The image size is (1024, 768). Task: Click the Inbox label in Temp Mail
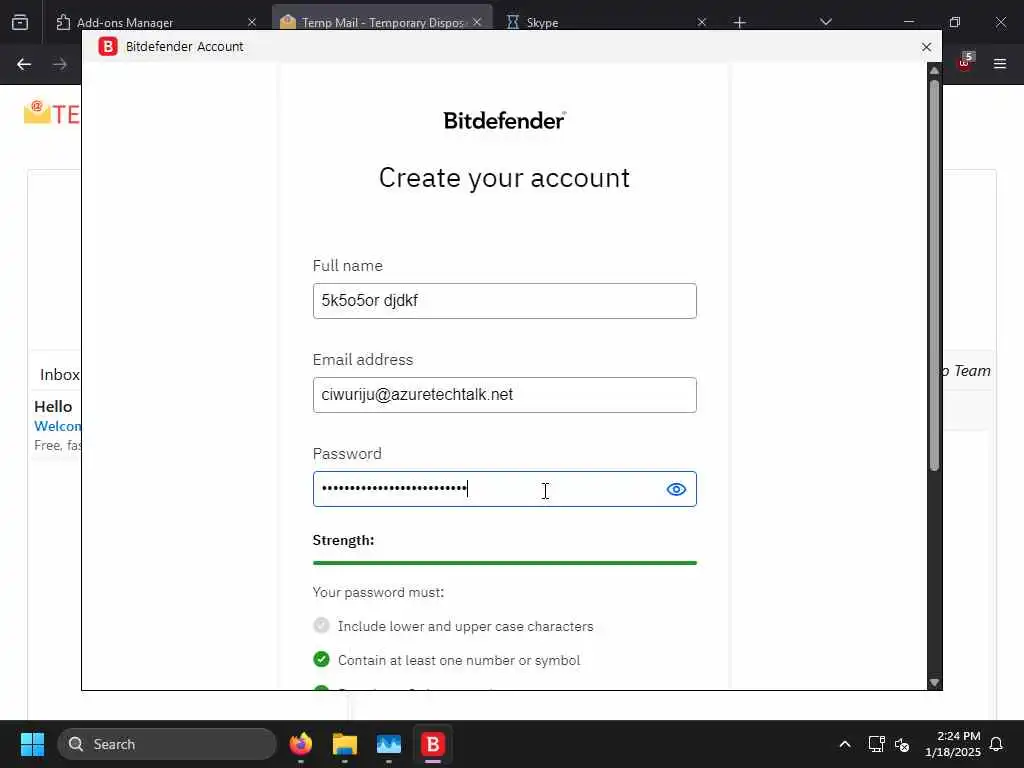[x=59, y=374]
